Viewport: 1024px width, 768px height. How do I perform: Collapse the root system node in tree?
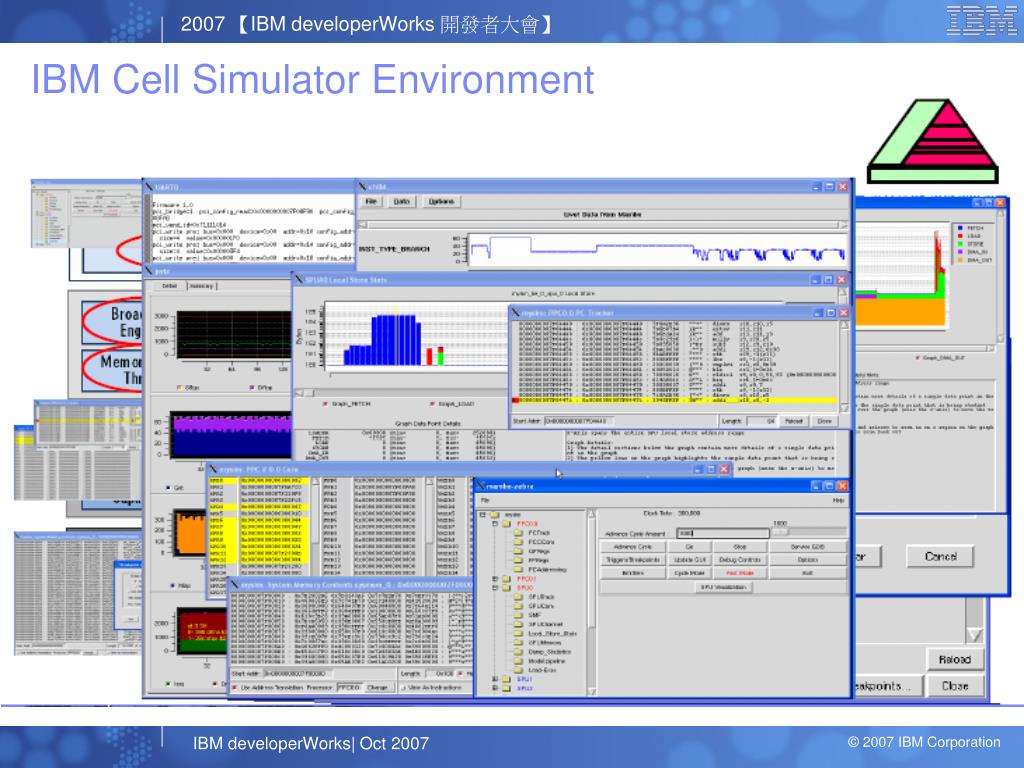click(x=484, y=515)
